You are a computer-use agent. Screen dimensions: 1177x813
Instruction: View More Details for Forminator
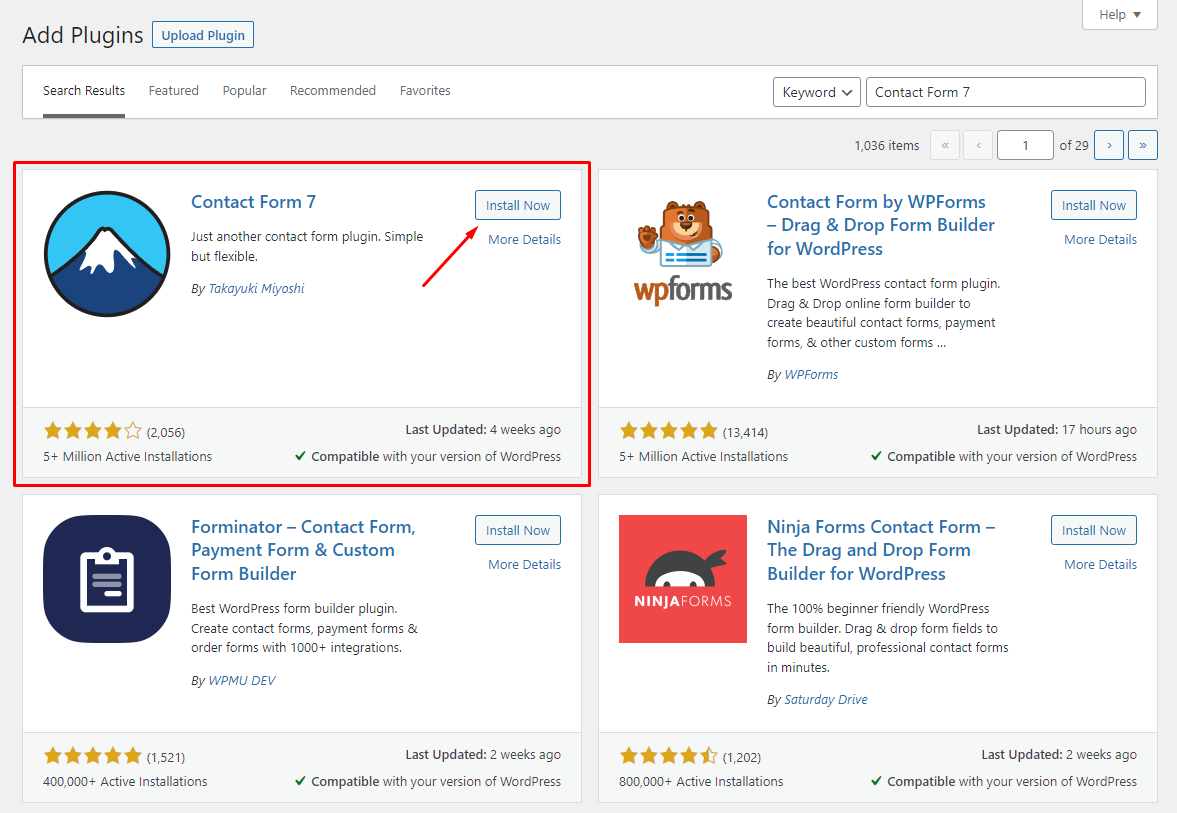click(x=524, y=565)
